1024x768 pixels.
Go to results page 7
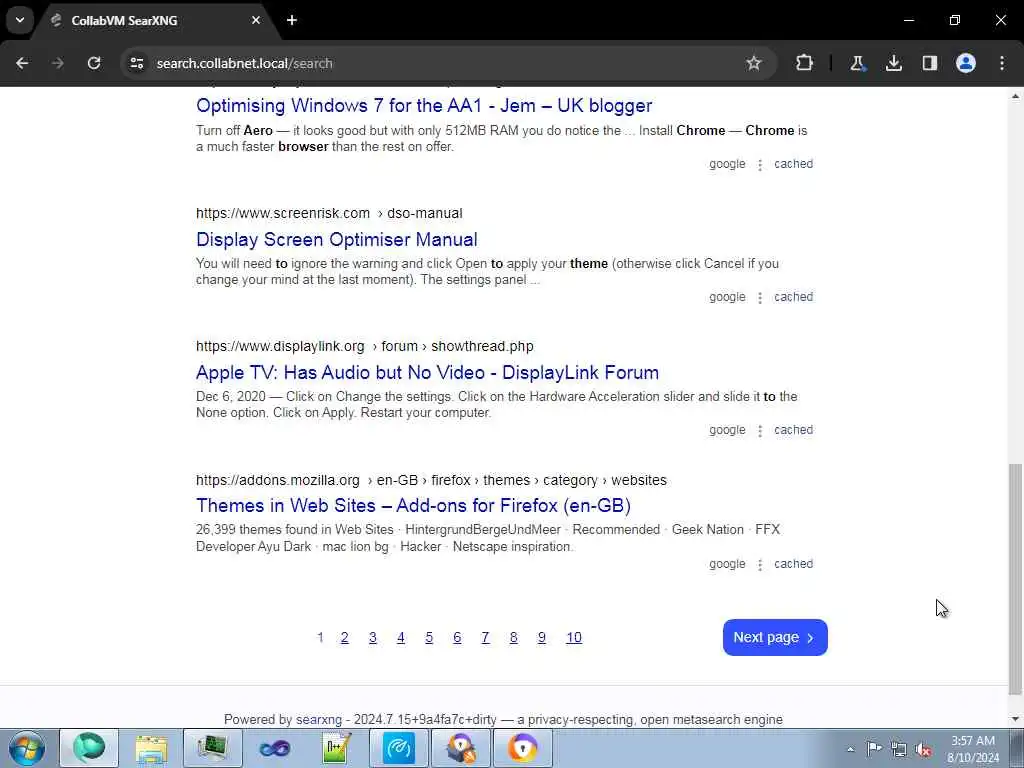[x=485, y=637]
